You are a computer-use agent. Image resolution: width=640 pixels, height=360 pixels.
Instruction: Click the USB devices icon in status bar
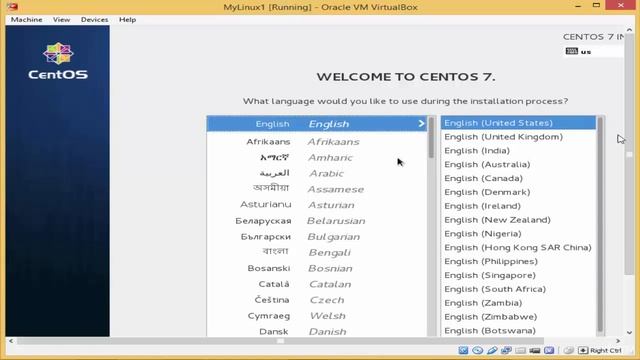(492, 350)
